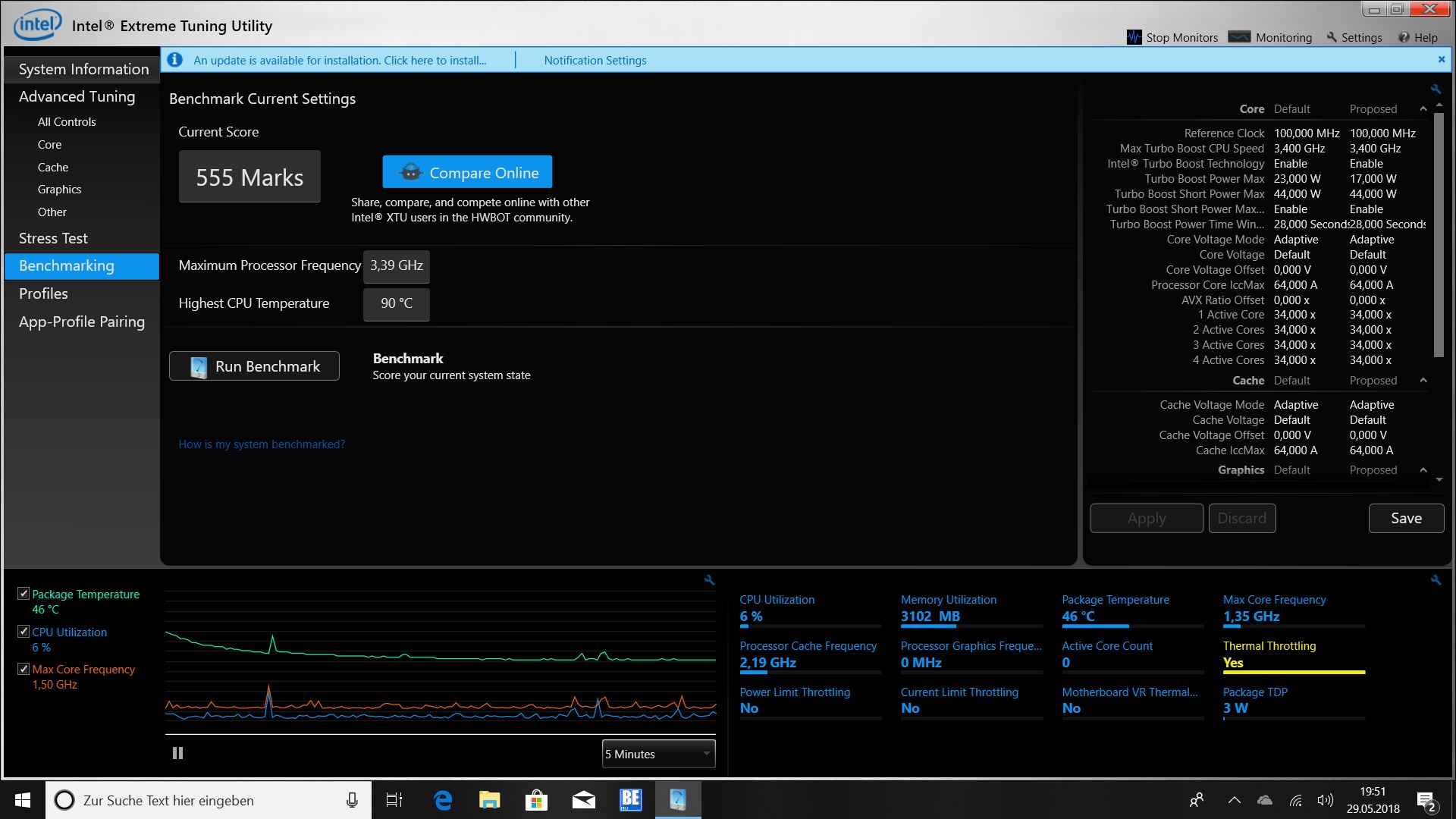Screen dimensions: 1456x819
Task: Open the Monitoring view icon
Action: 1239,37
